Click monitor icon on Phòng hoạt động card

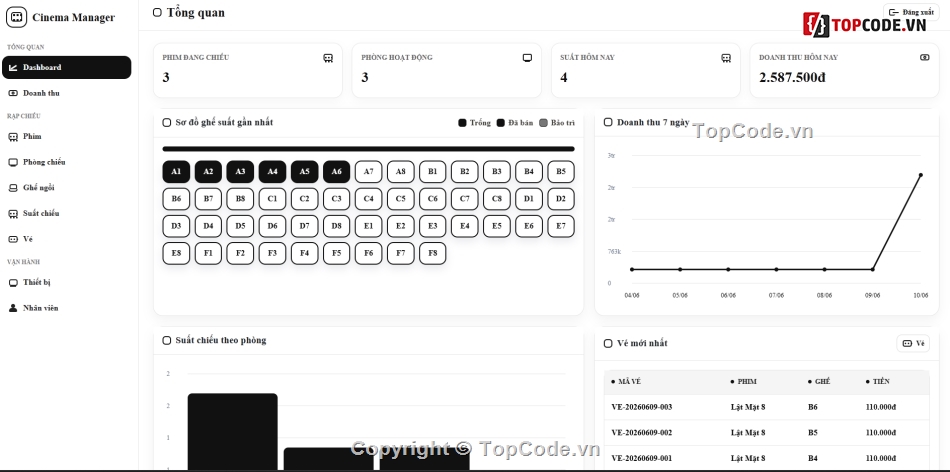527,58
